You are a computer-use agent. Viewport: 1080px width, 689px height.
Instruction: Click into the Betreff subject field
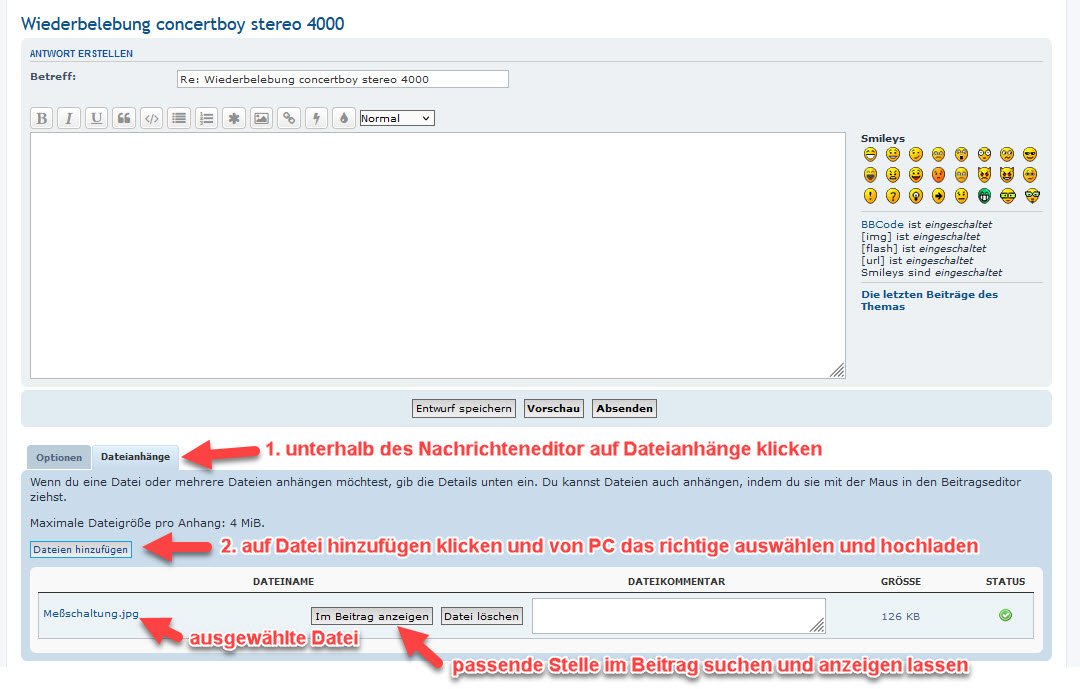343,79
